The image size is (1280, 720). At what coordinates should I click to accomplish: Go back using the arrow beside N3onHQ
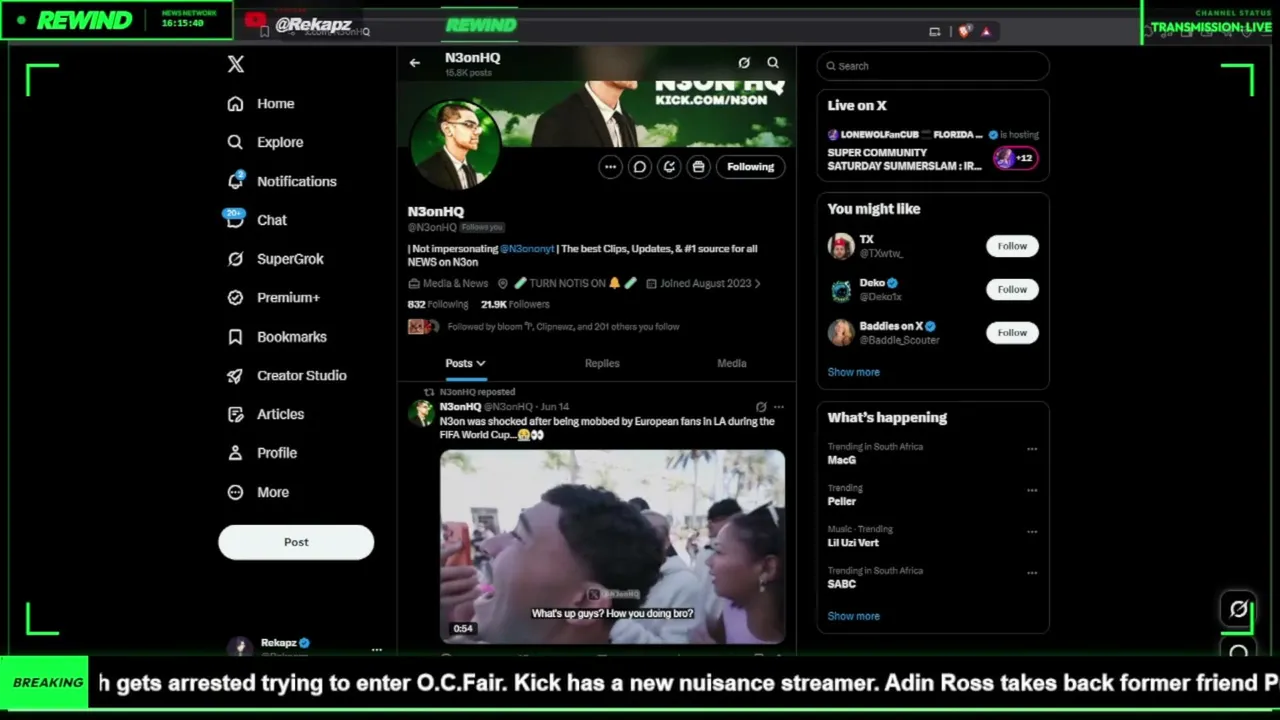pos(415,63)
